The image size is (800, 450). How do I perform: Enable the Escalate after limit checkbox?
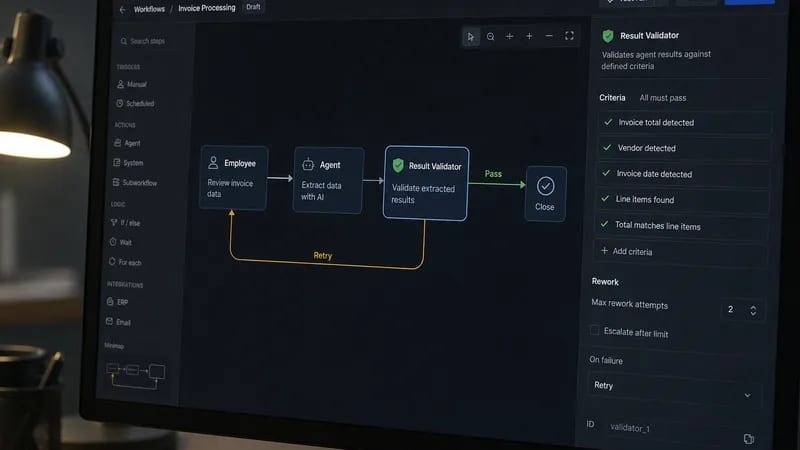[x=595, y=330]
